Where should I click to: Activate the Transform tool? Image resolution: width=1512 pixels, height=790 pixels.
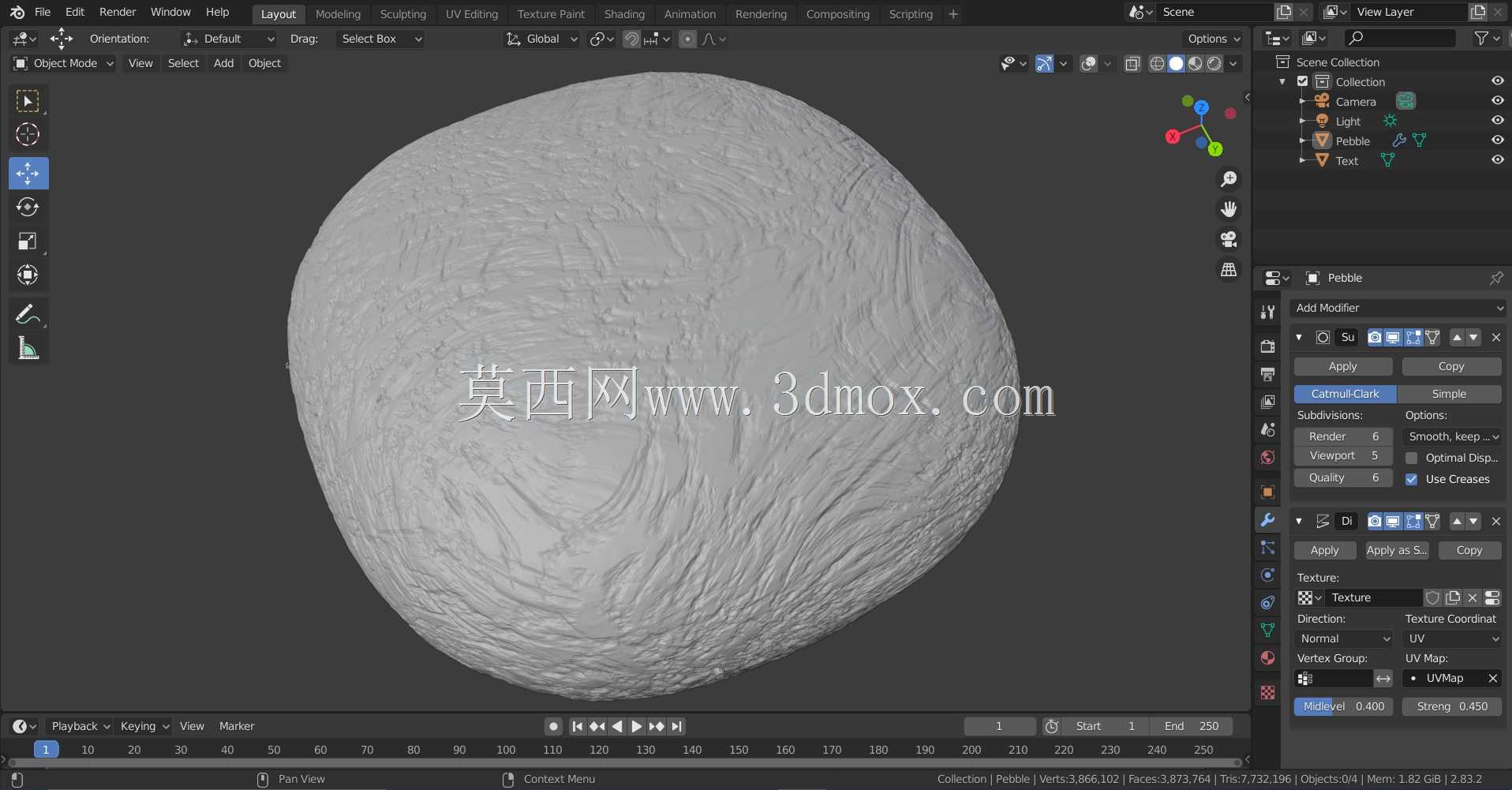28,275
